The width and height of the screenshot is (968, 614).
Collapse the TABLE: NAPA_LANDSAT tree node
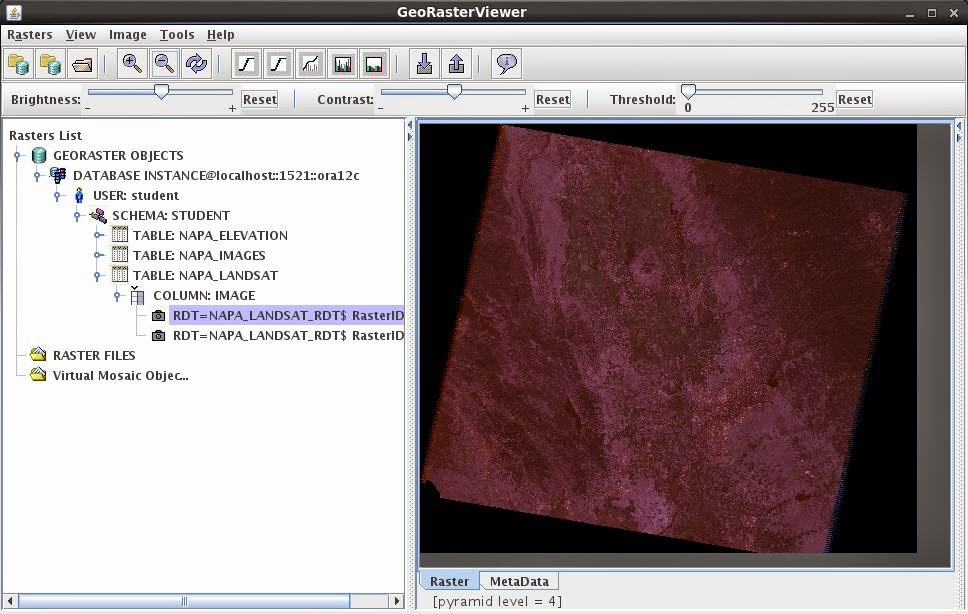click(98, 275)
